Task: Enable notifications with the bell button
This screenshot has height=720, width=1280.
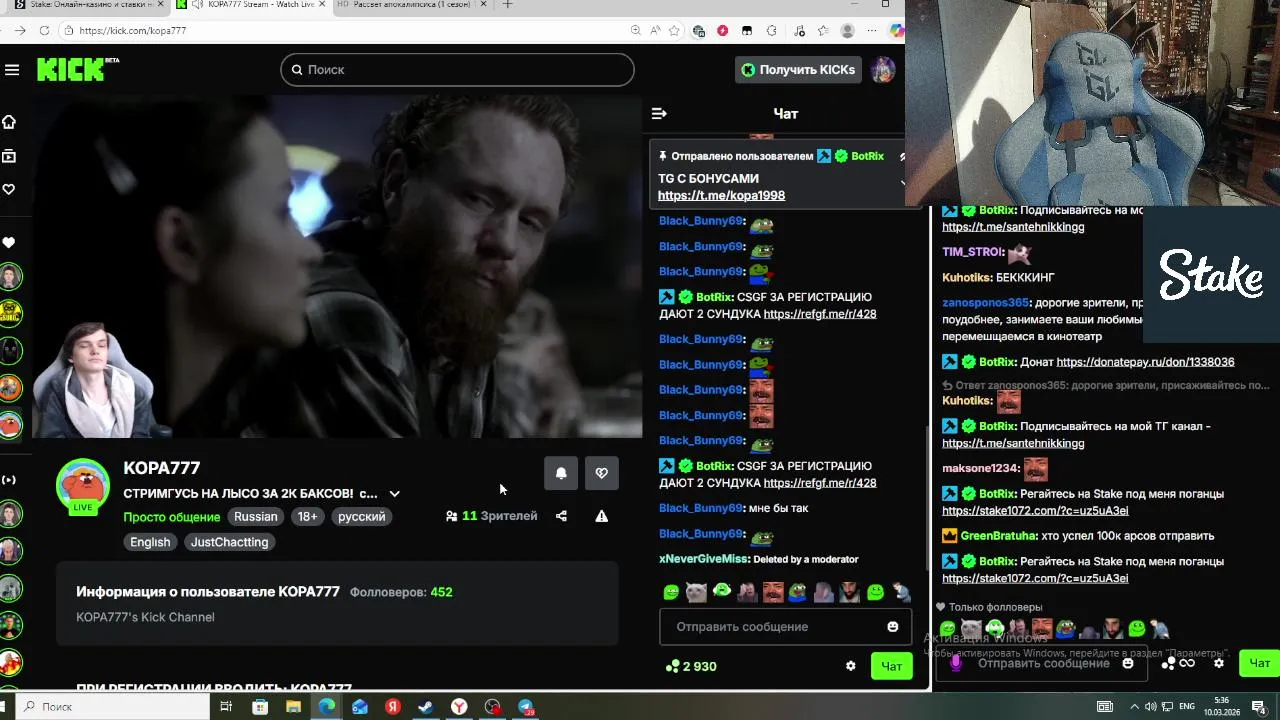Action: pos(561,473)
